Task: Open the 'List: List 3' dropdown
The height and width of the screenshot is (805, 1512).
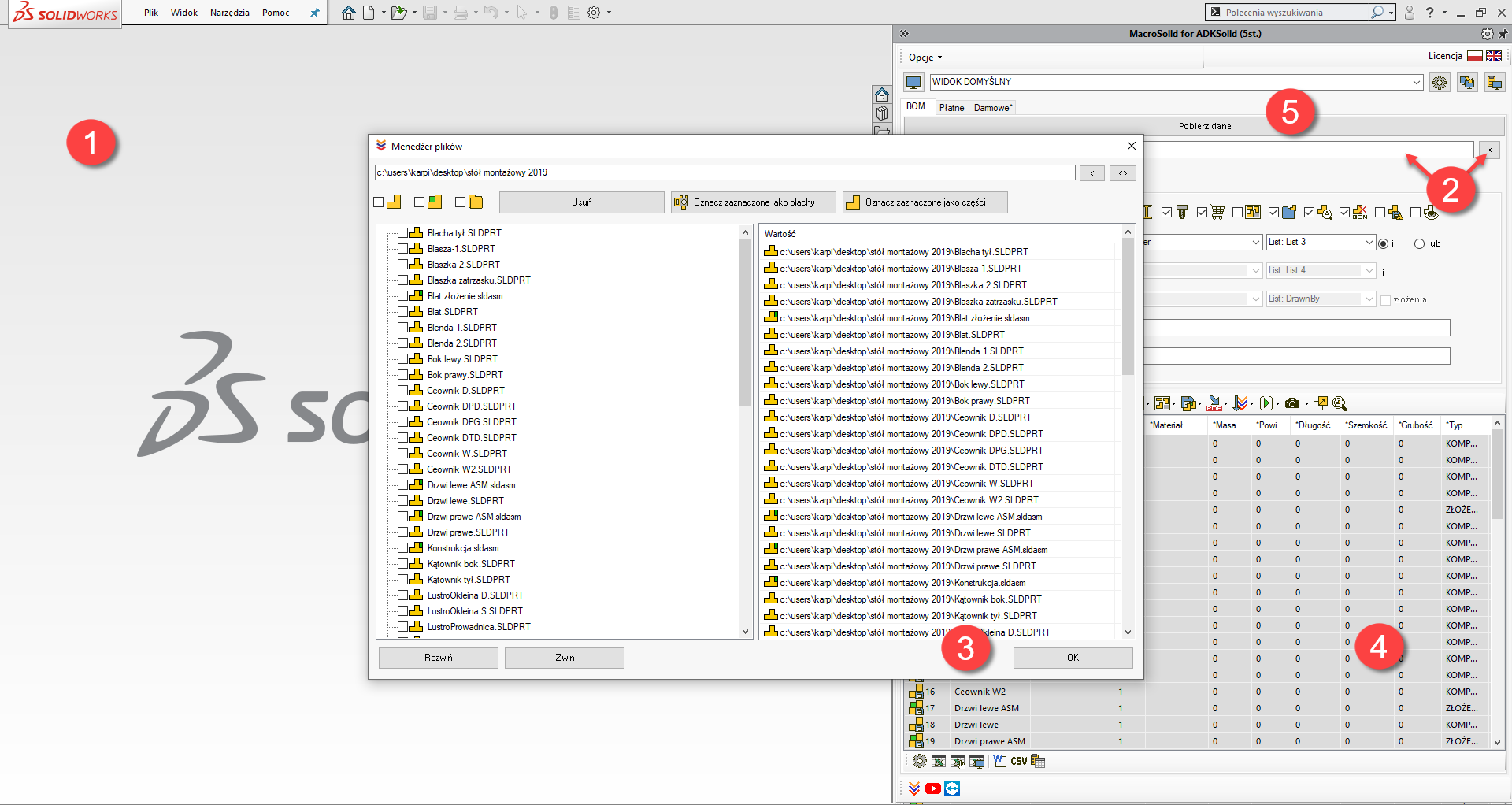Action: point(1369,243)
